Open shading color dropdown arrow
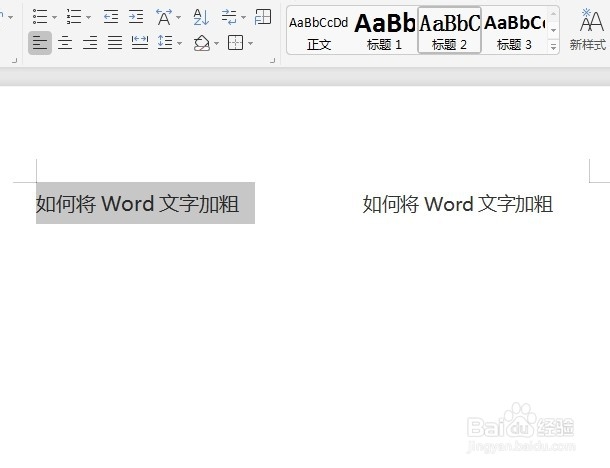Viewport: 610px width, 468px height. (x=217, y=43)
